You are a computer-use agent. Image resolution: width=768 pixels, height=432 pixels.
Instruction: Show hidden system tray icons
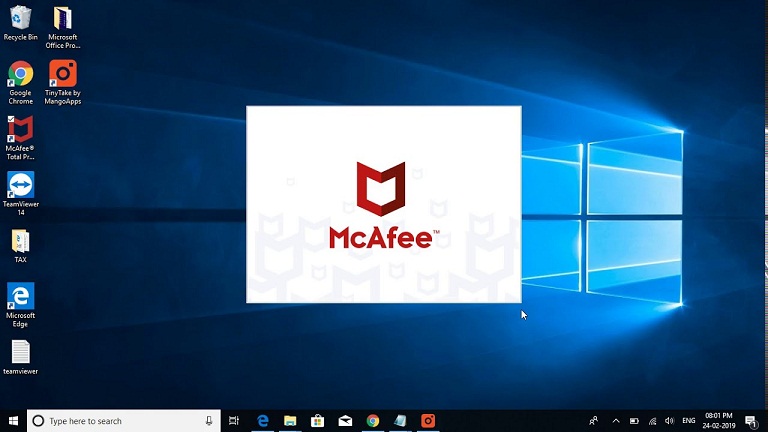616,421
